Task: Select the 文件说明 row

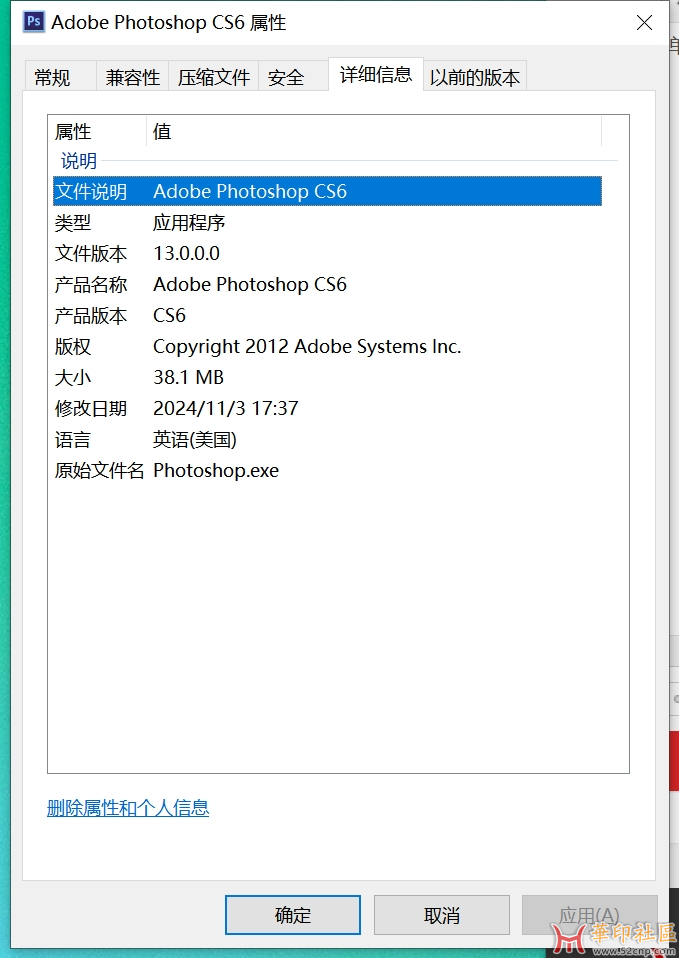Action: (x=328, y=191)
